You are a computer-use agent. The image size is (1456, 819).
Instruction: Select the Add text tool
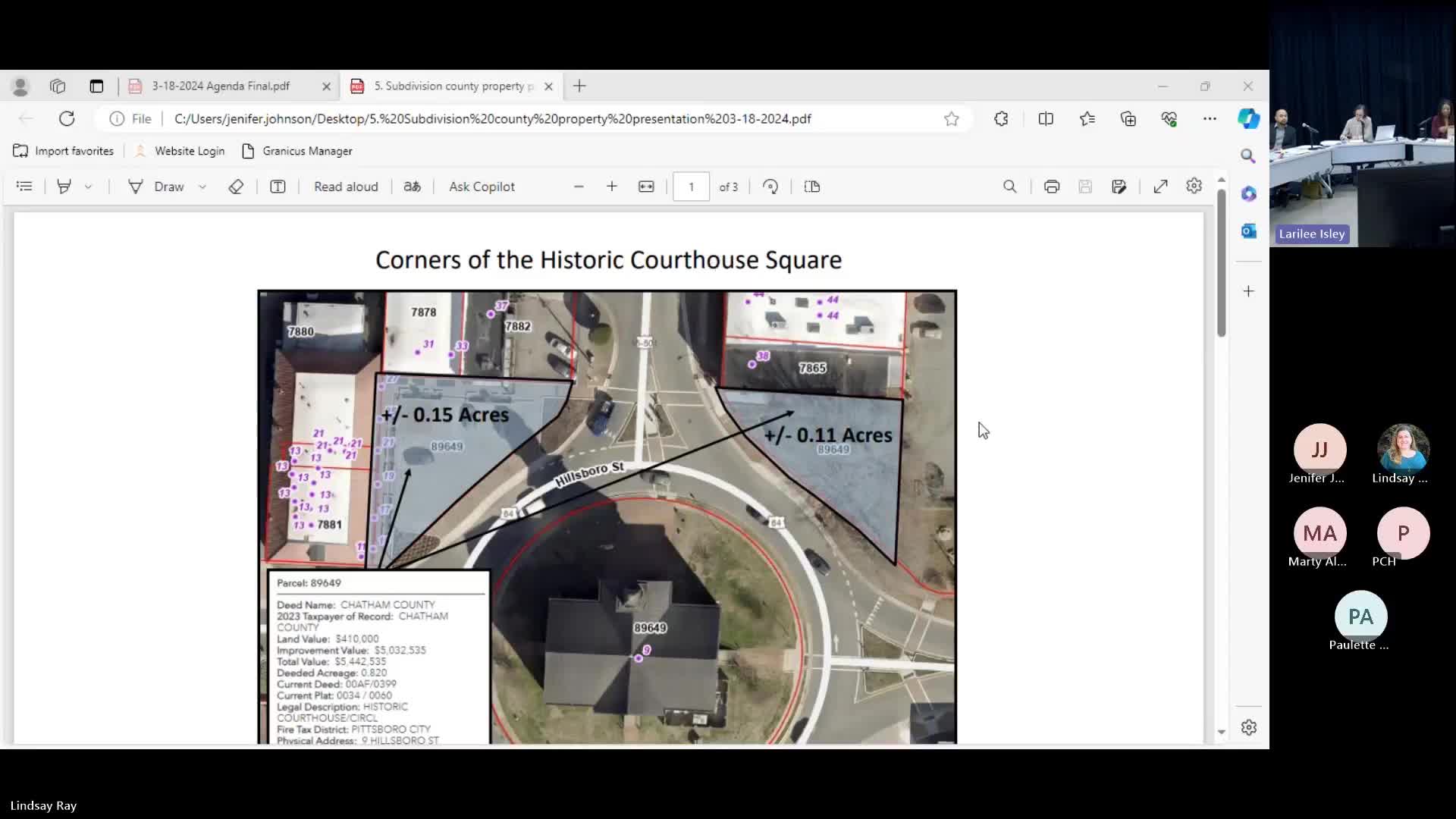click(278, 187)
